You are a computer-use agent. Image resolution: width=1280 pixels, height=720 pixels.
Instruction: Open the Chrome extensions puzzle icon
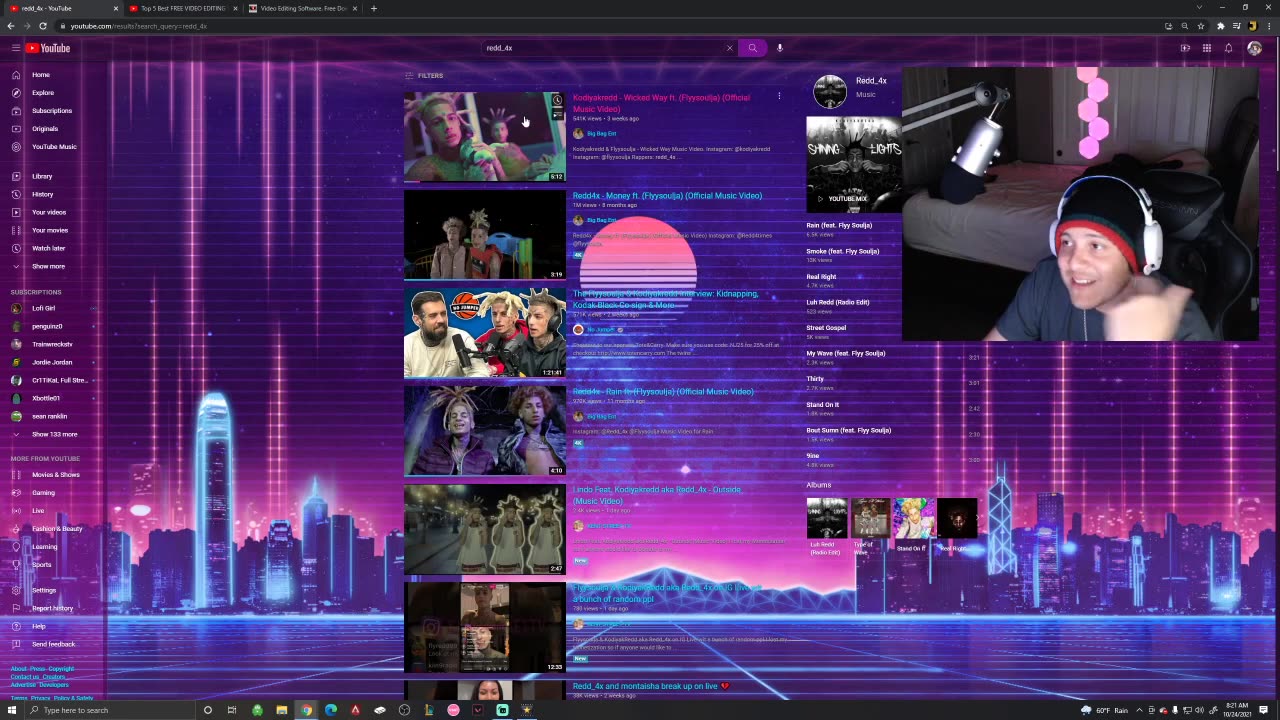tap(1220, 26)
